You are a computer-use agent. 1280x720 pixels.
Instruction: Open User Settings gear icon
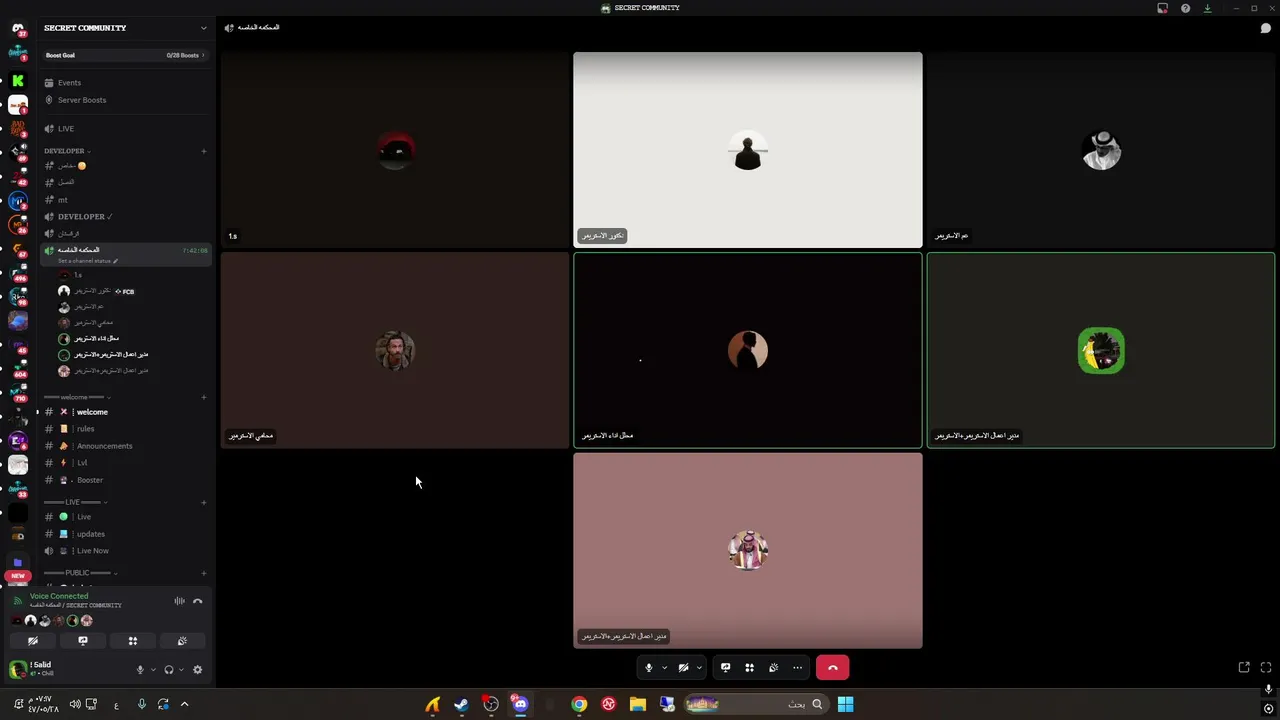(197, 670)
